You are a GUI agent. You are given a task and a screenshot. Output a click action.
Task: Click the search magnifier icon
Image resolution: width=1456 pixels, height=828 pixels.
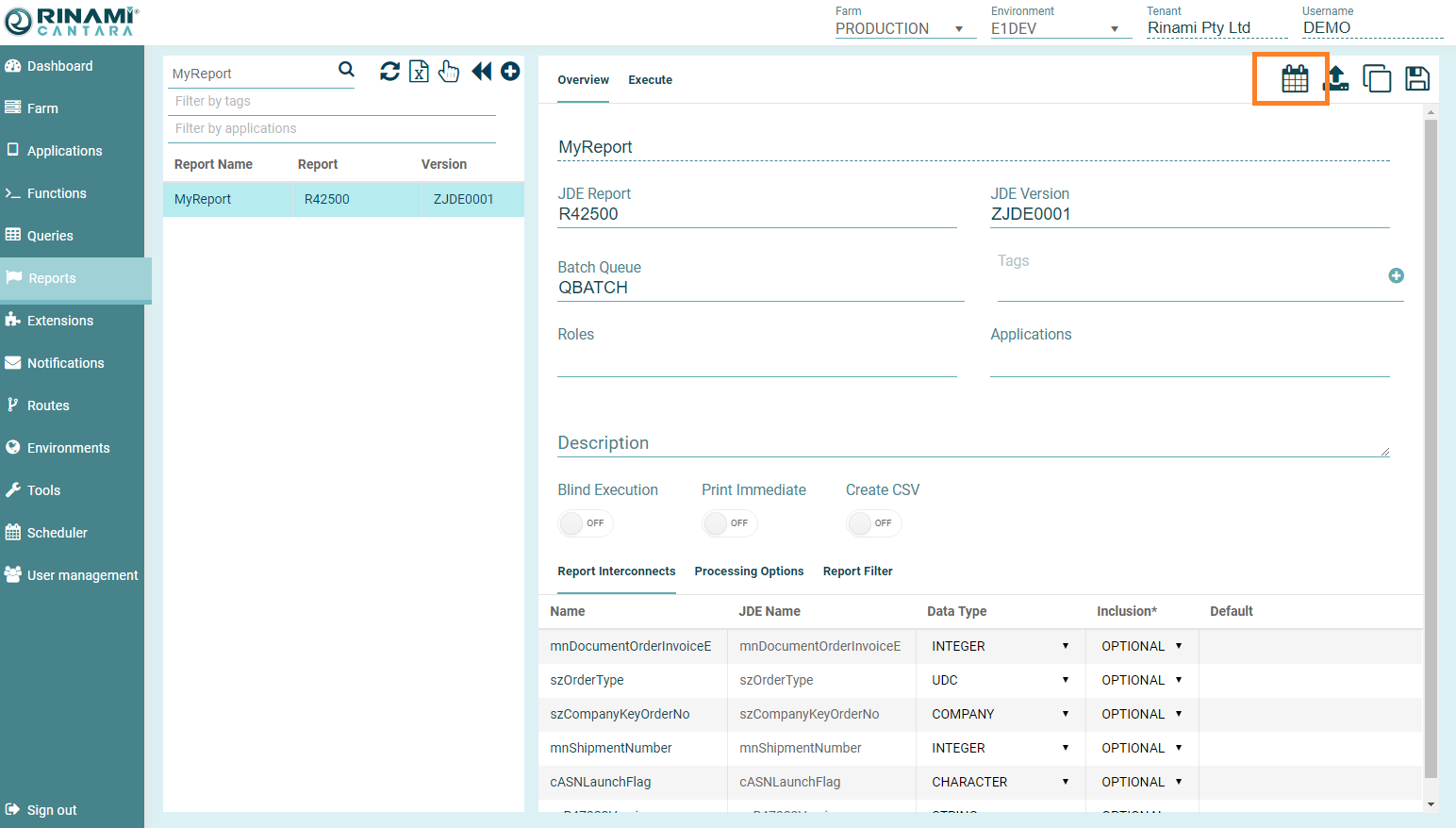coord(346,70)
